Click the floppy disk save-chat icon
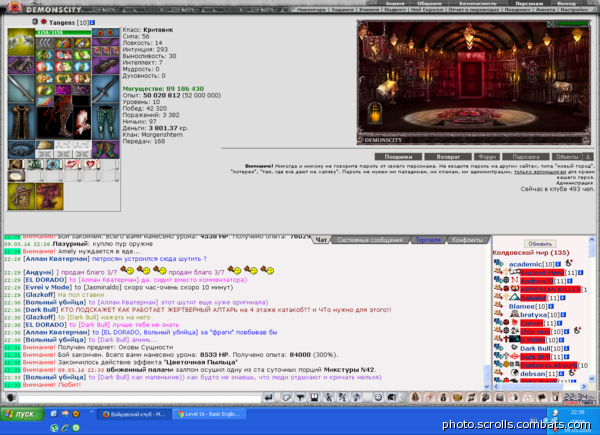This screenshot has width=600, height=435. pos(314,398)
